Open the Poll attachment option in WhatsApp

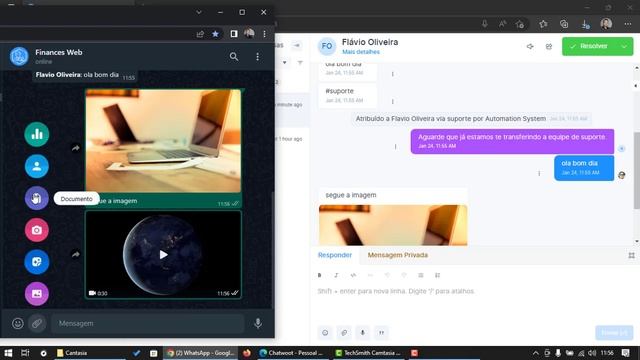point(37,134)
